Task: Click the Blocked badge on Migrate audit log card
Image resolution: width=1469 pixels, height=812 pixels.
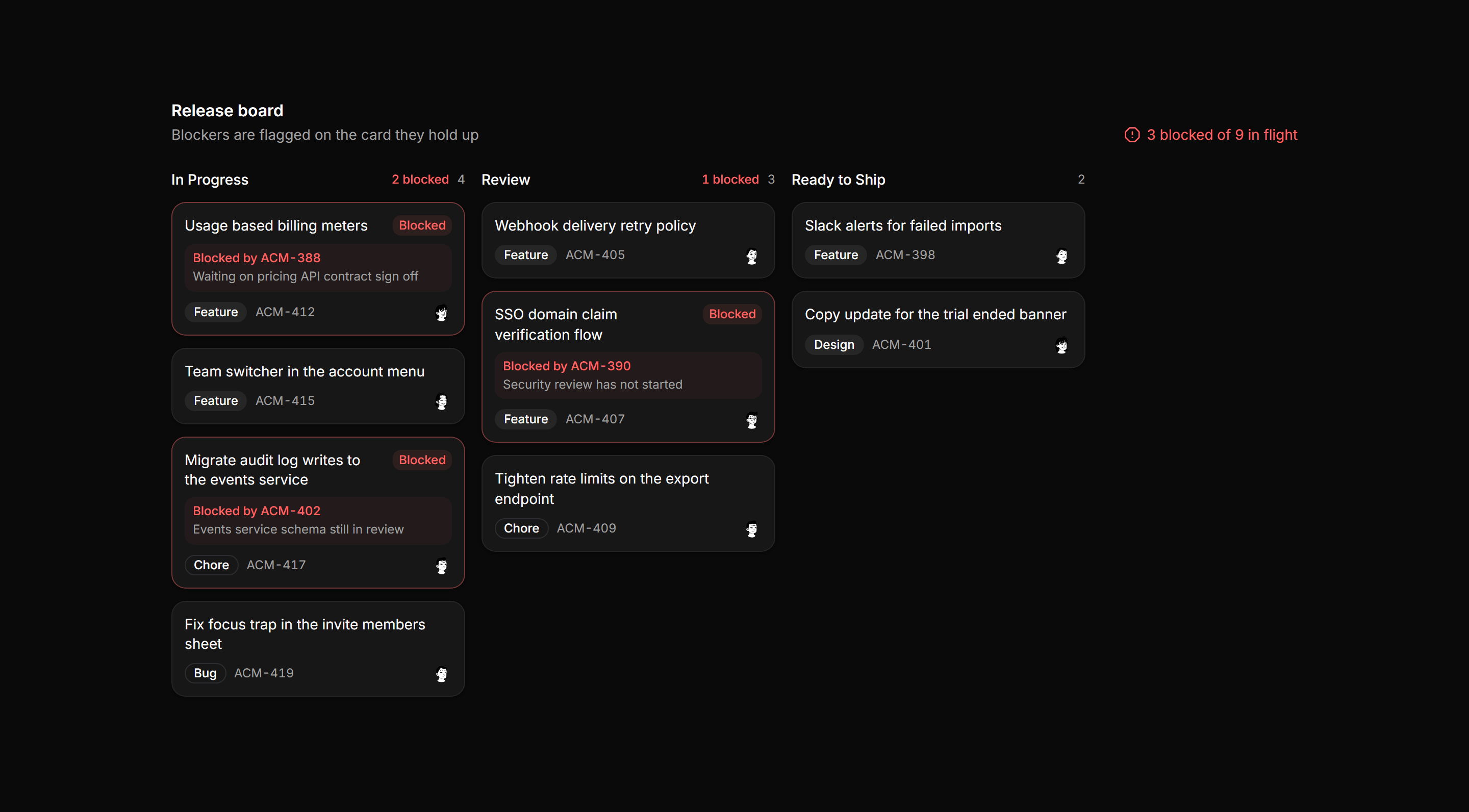Action: click(422, 460)
